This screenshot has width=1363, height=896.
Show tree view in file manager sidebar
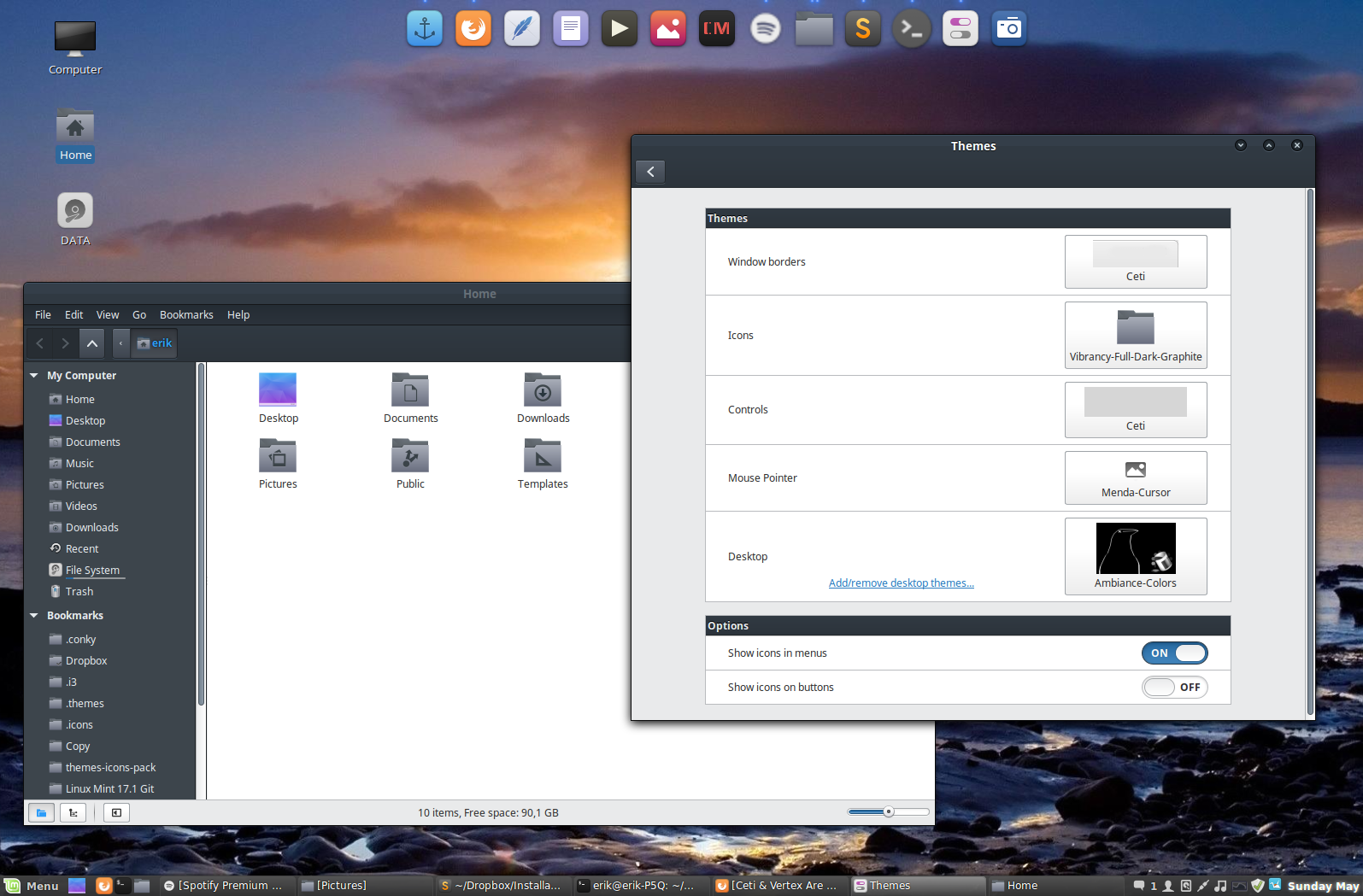pyautogui.click(x=73, y=812)
